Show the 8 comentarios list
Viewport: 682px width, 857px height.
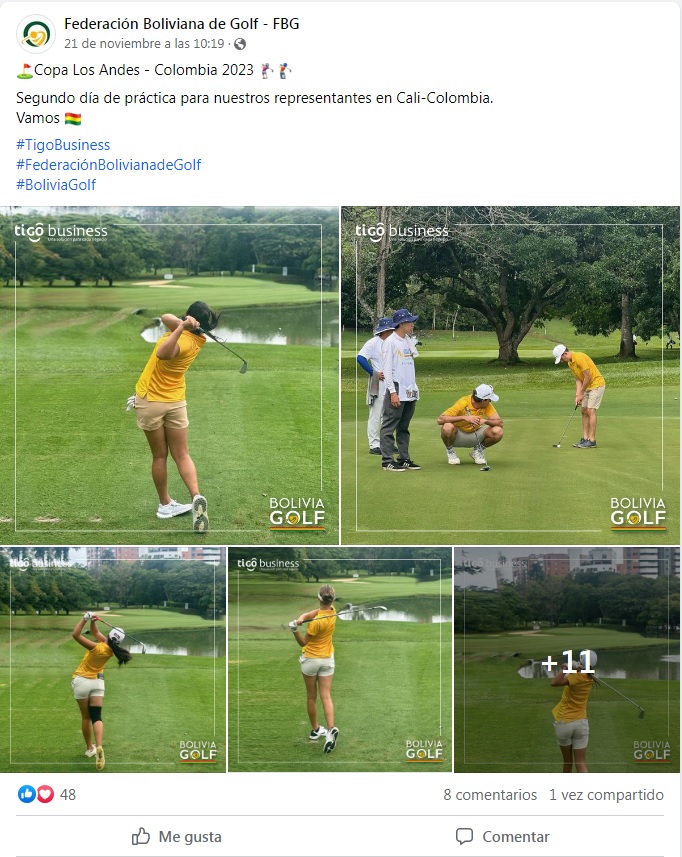(490, 795)
